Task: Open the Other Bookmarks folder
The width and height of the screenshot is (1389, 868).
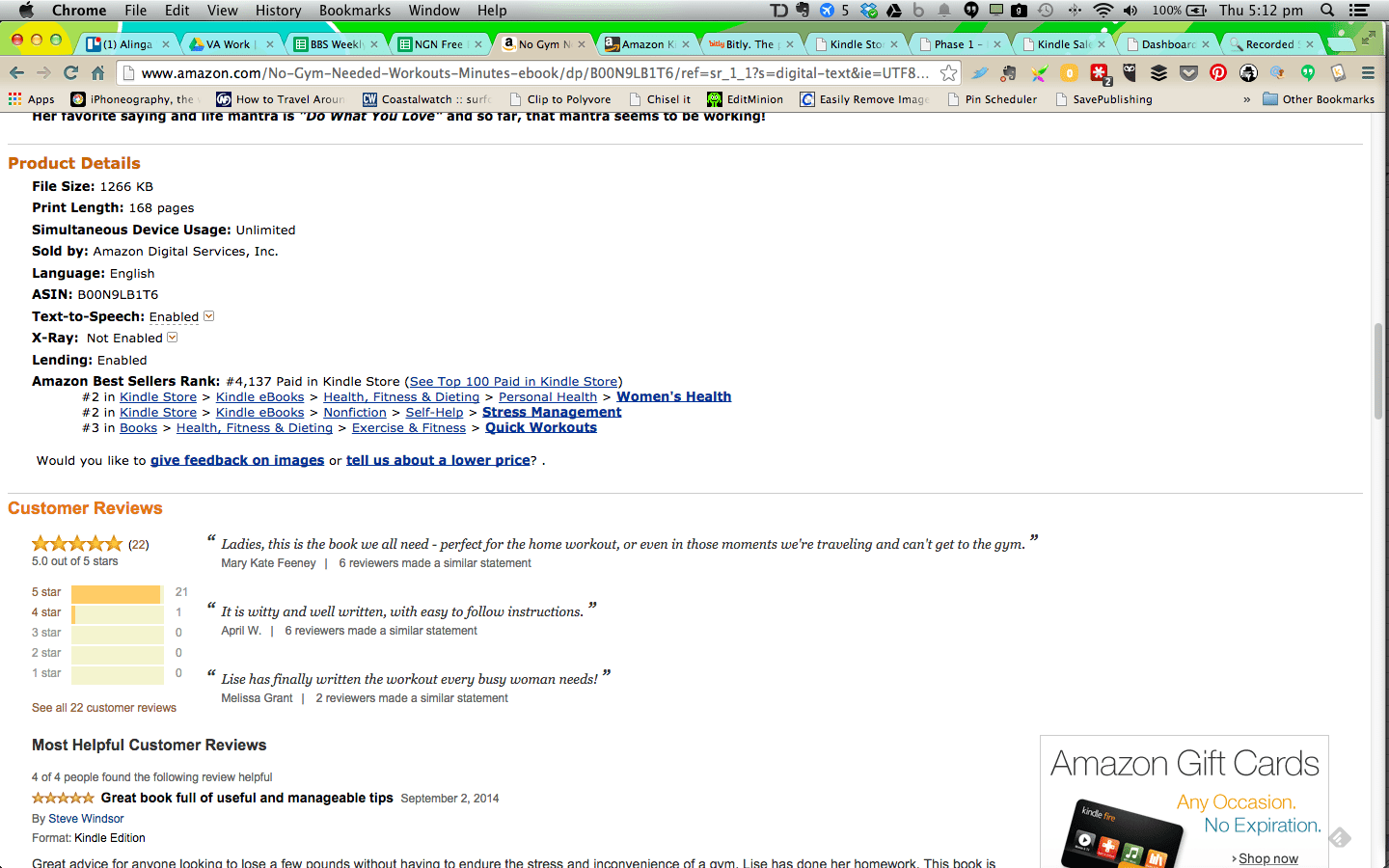Action: (x=1319, y=99)
